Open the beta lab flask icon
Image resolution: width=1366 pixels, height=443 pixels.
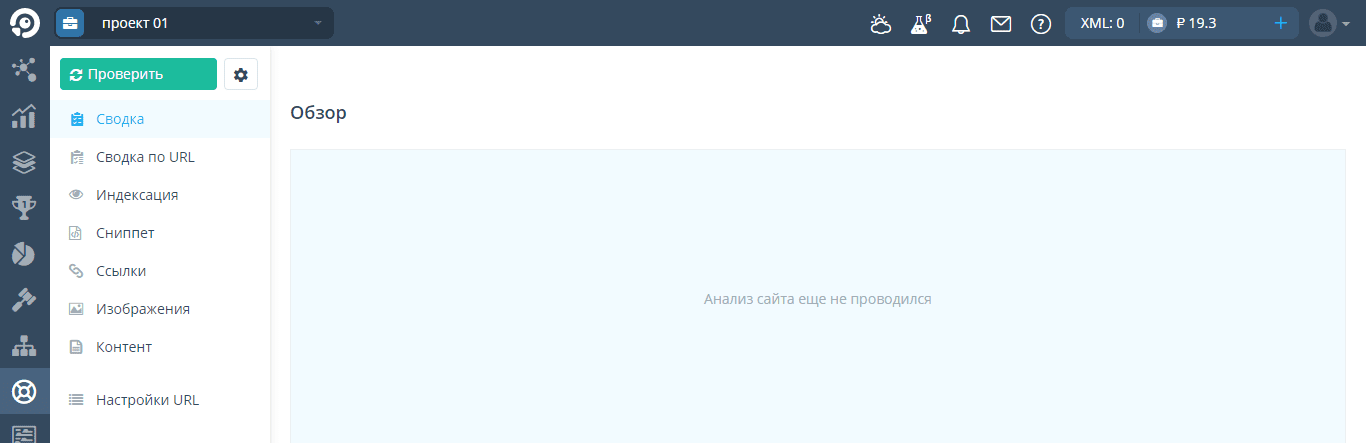pos(920,24)
